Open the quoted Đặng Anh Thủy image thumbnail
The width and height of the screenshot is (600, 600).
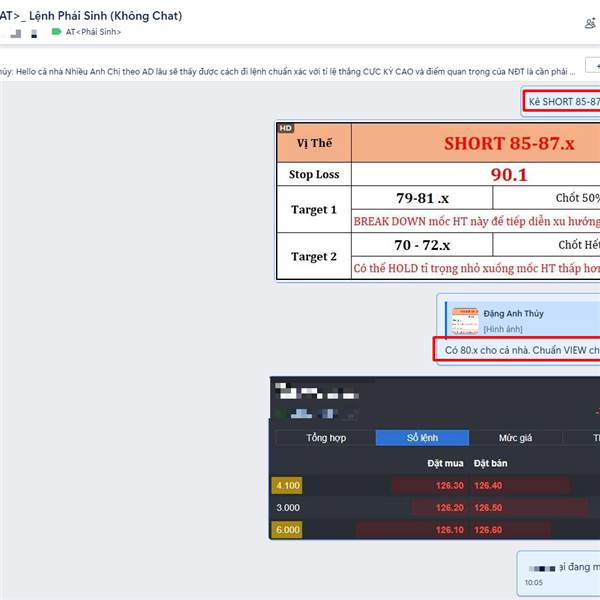[465, 321]
